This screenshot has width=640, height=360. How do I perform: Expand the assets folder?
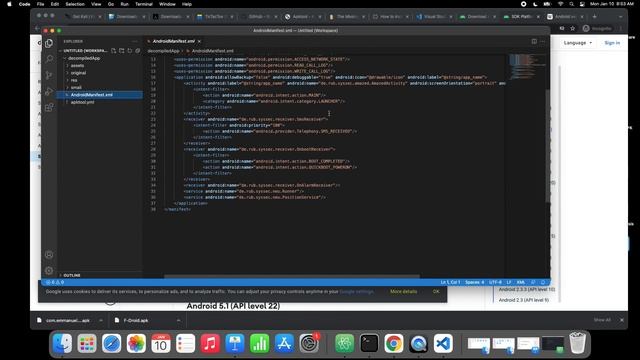pyautogui.click(x=77, y=66)
